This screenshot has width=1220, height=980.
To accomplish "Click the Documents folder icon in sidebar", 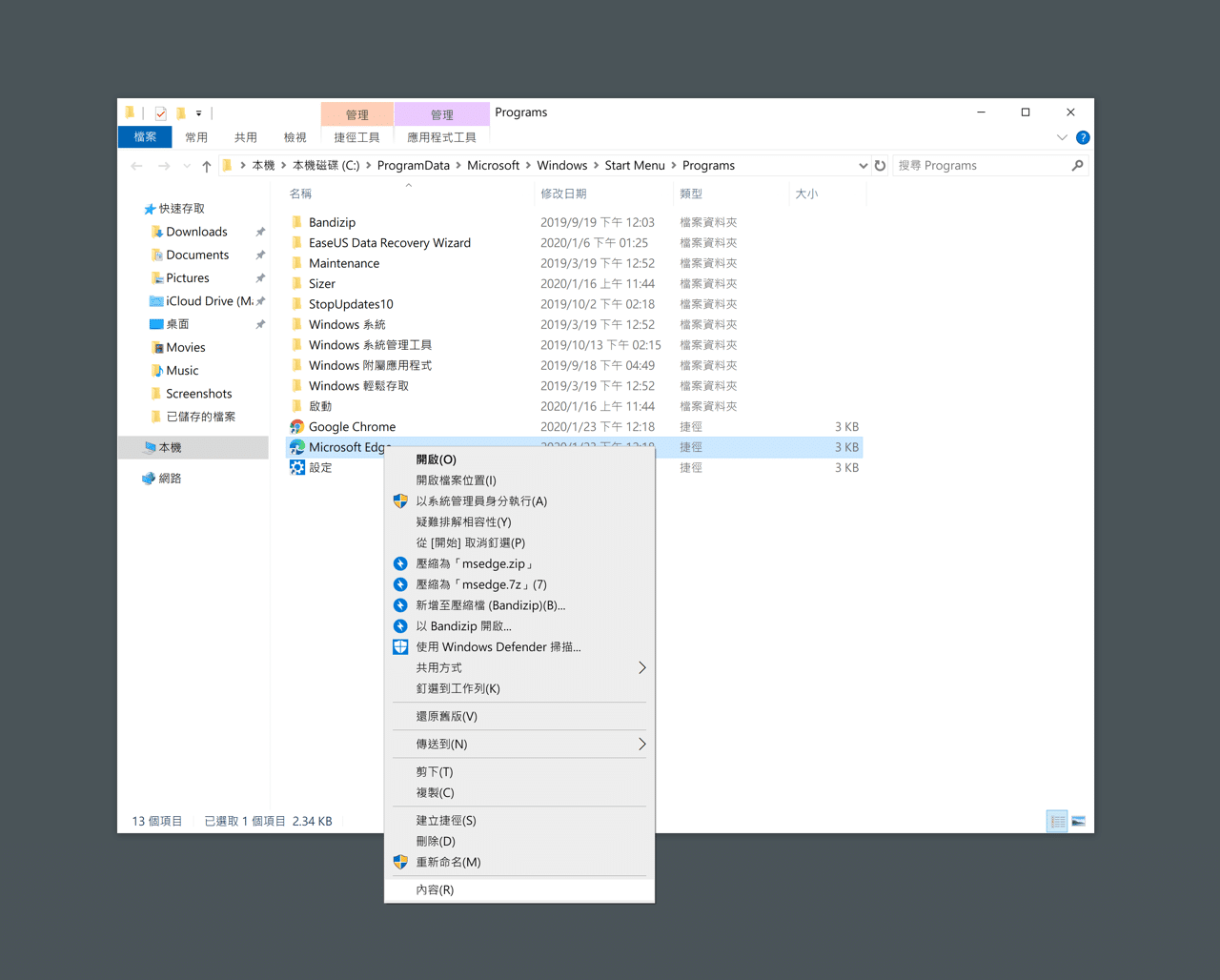I will pos(157,255).
